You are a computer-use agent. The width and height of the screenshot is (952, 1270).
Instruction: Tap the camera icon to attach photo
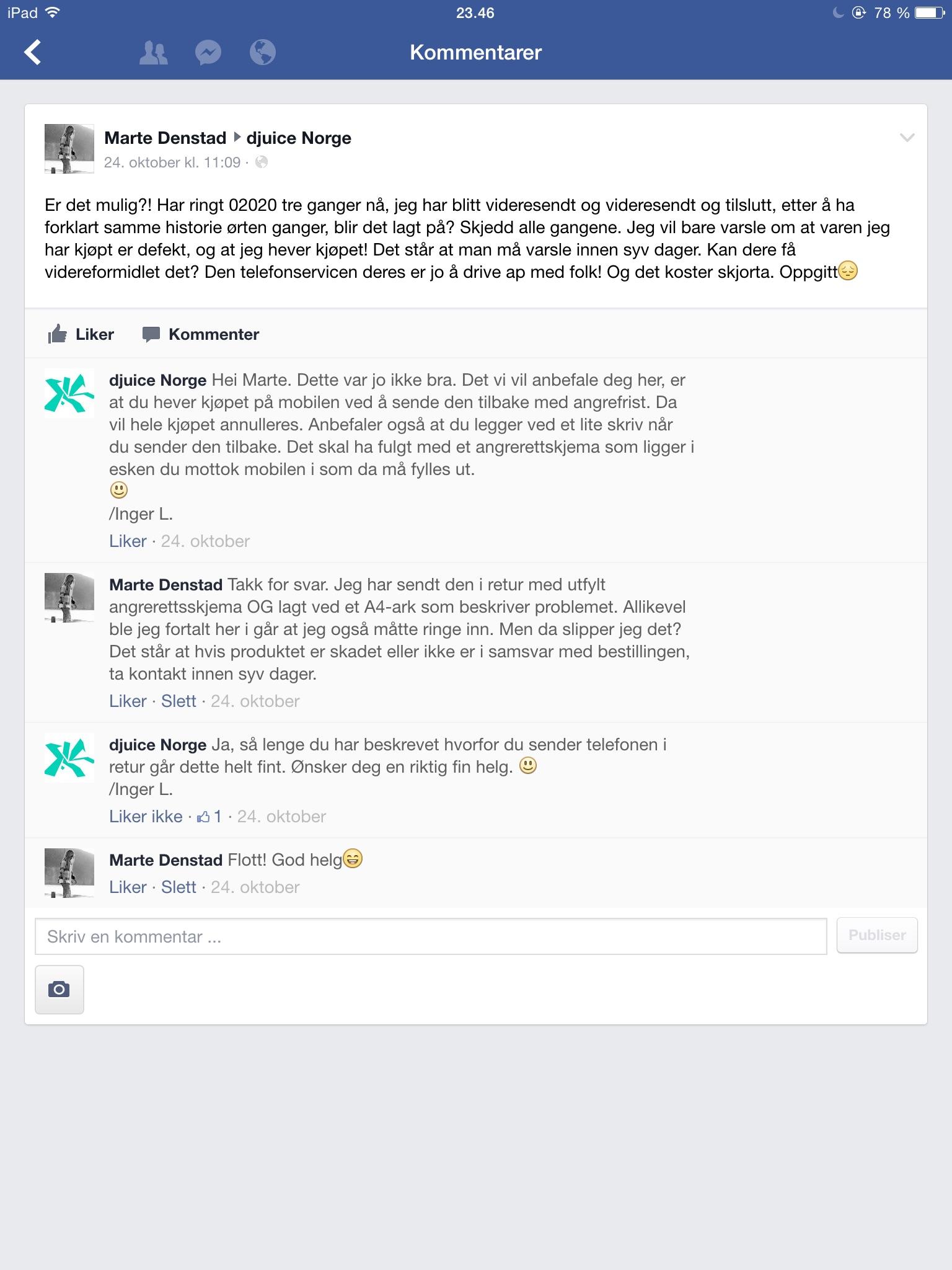[59, 989]
